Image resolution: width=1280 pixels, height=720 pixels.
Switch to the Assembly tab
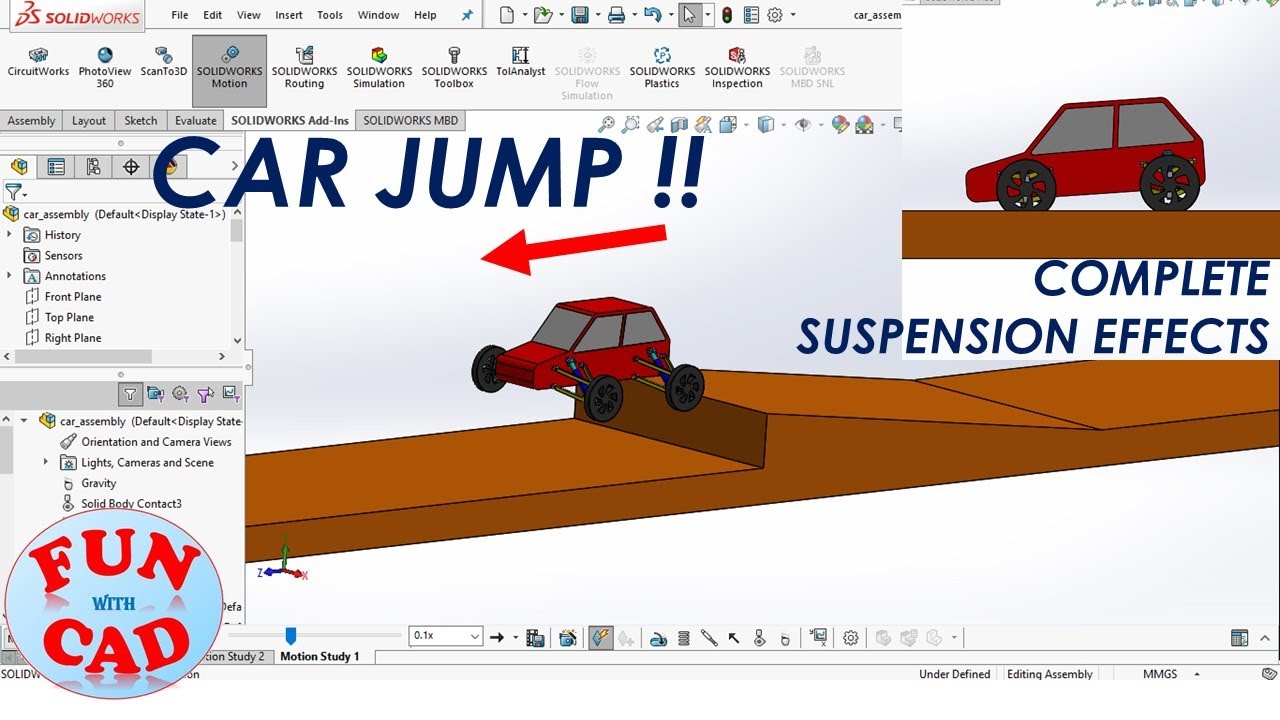[x=32, y=121]
